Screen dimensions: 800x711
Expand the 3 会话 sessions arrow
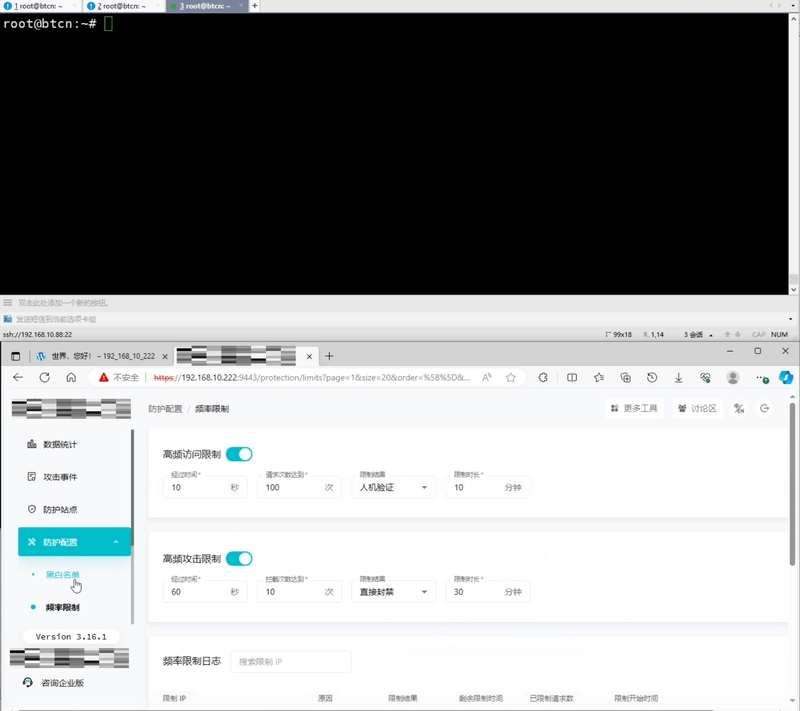pos(711,335)
